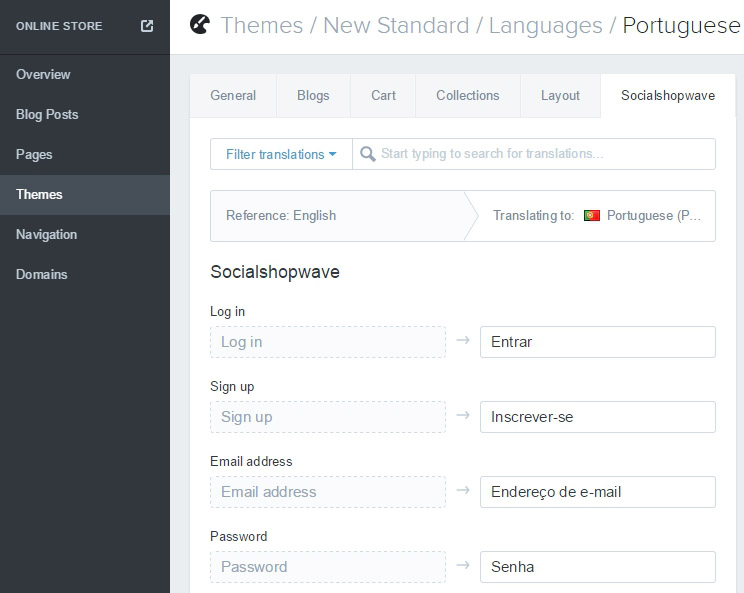Click the Languages breadcrumb link

pos(546,25)
